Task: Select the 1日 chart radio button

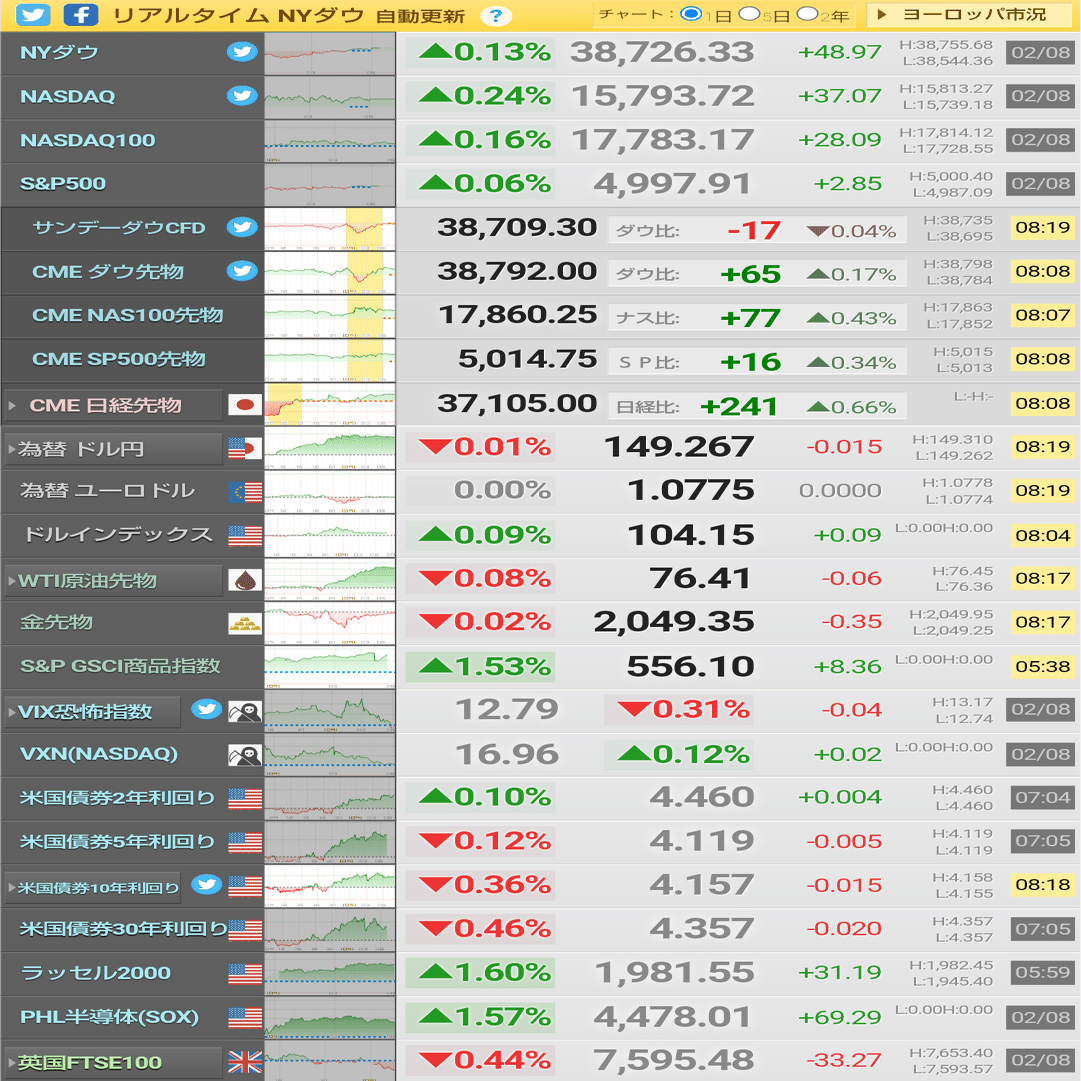Action: 690,14
